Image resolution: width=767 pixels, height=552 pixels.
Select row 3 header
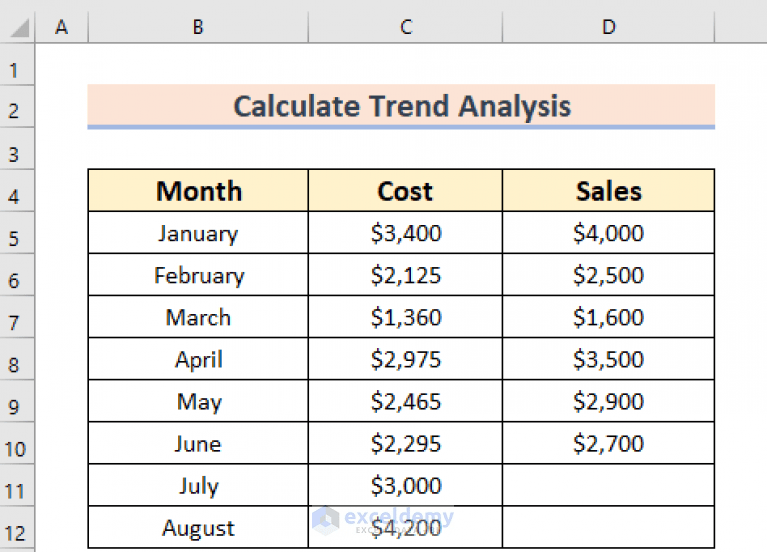pos(17,149)
